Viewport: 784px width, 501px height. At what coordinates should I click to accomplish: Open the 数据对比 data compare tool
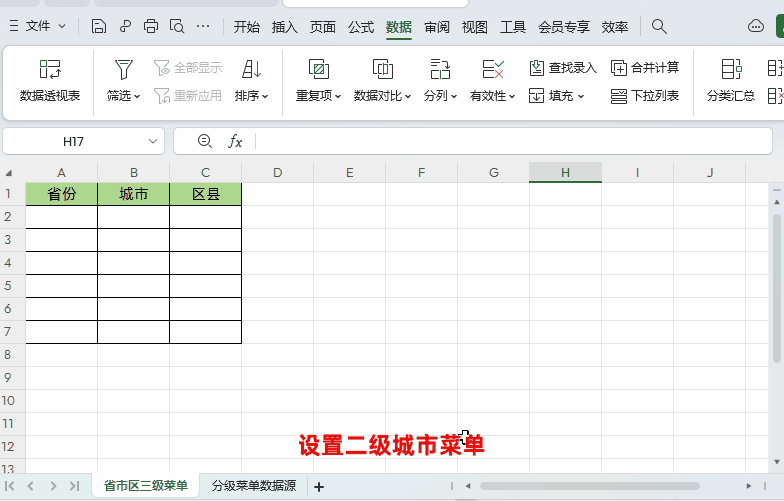(x=382, y=69)
